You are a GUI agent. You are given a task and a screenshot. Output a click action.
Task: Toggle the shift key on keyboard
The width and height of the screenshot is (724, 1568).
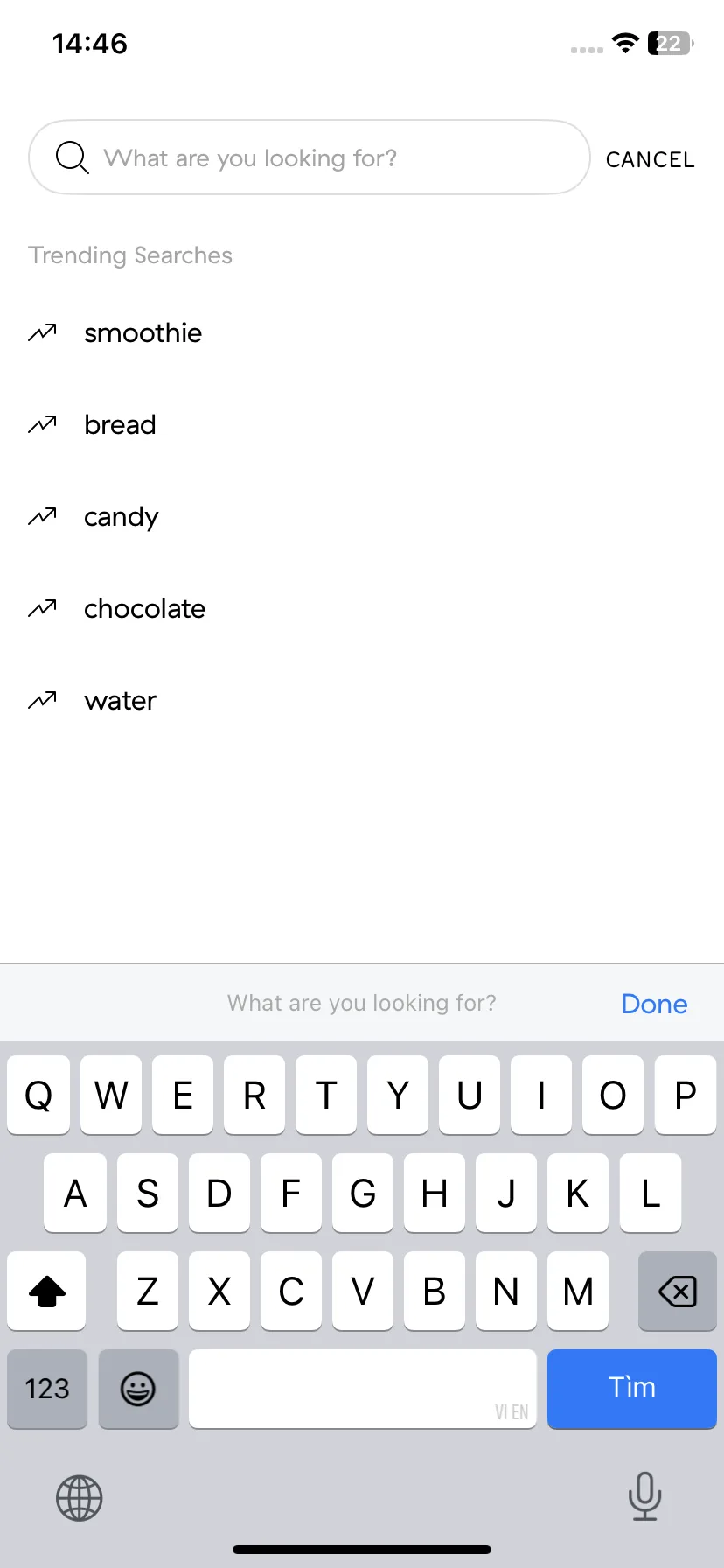click(47, 1291)
